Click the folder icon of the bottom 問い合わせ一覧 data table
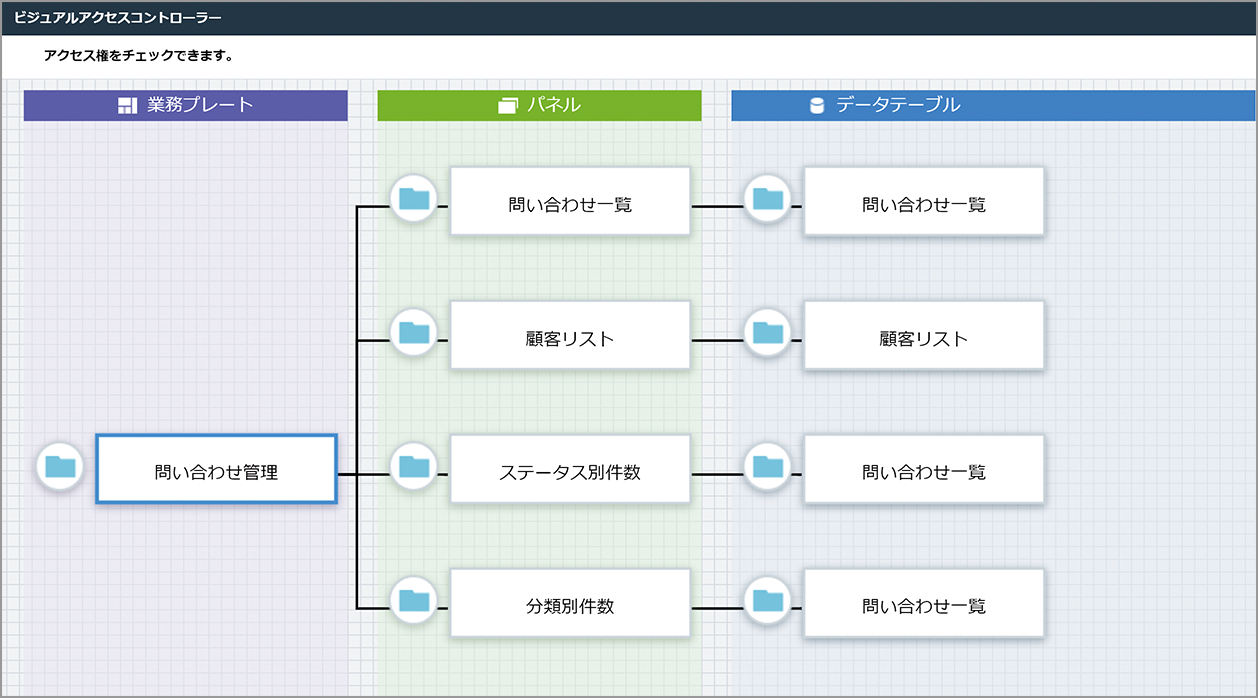The height and width of the screenshot is (698, 1258). pyautogui.click(x=768, y=602)
